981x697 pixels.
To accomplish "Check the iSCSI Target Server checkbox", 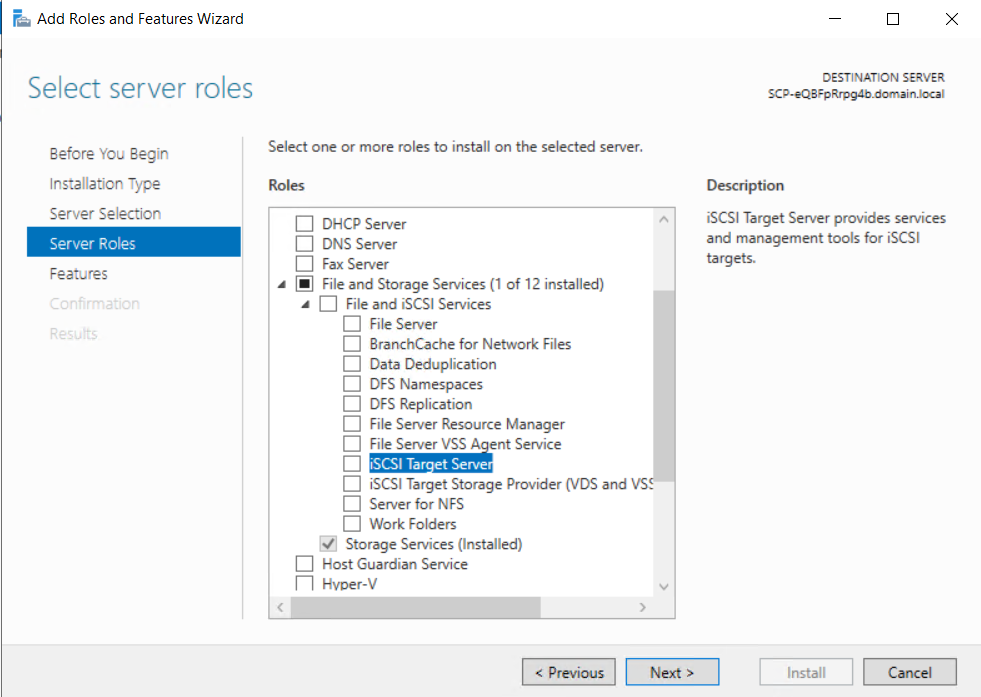I will [x=352, y=464].
